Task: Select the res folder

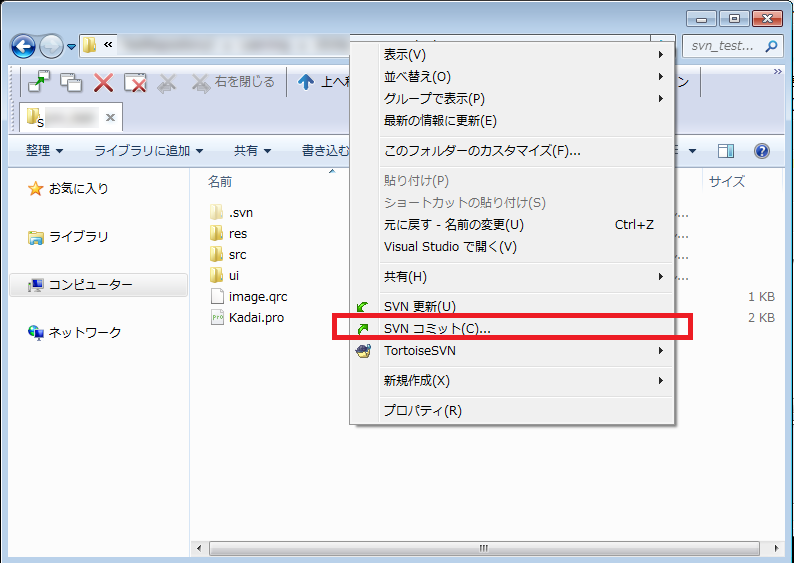Action: coord(228,233)
